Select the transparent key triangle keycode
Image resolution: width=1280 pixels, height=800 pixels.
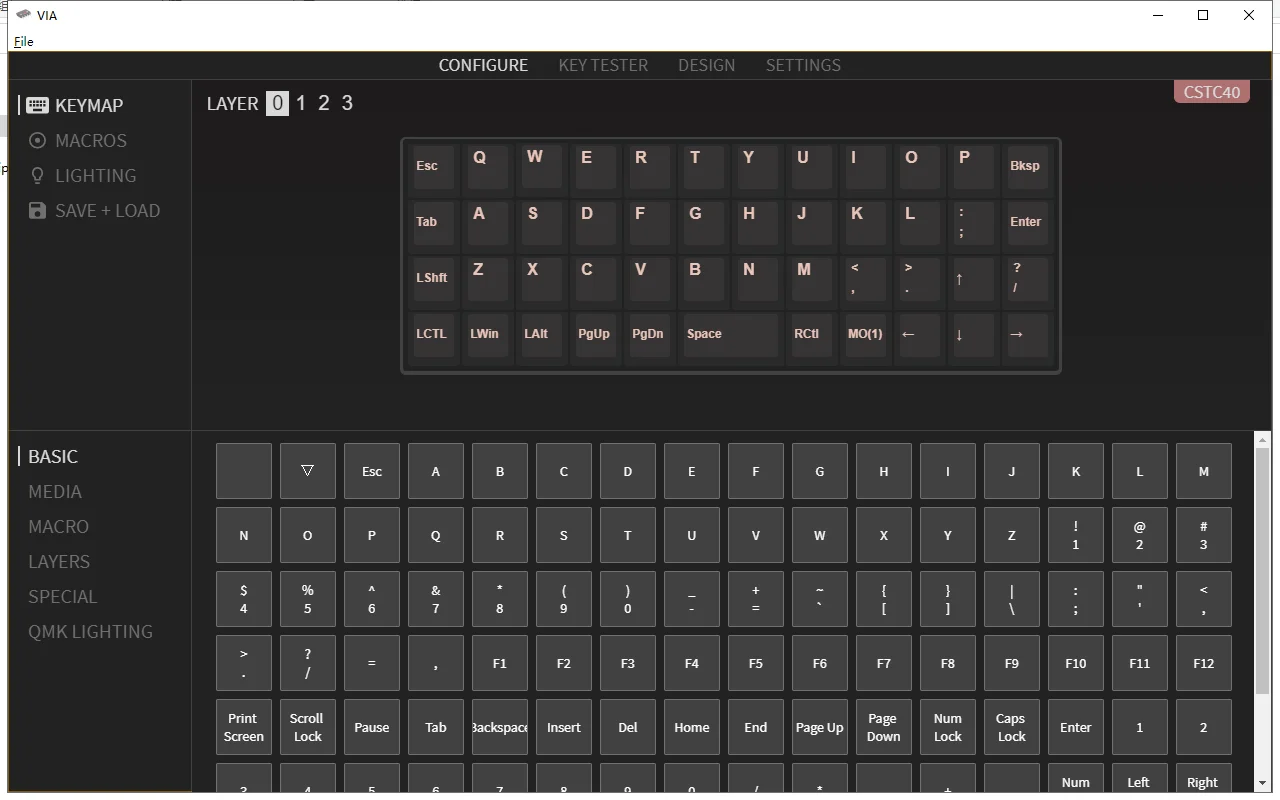(x=307, y=471)
